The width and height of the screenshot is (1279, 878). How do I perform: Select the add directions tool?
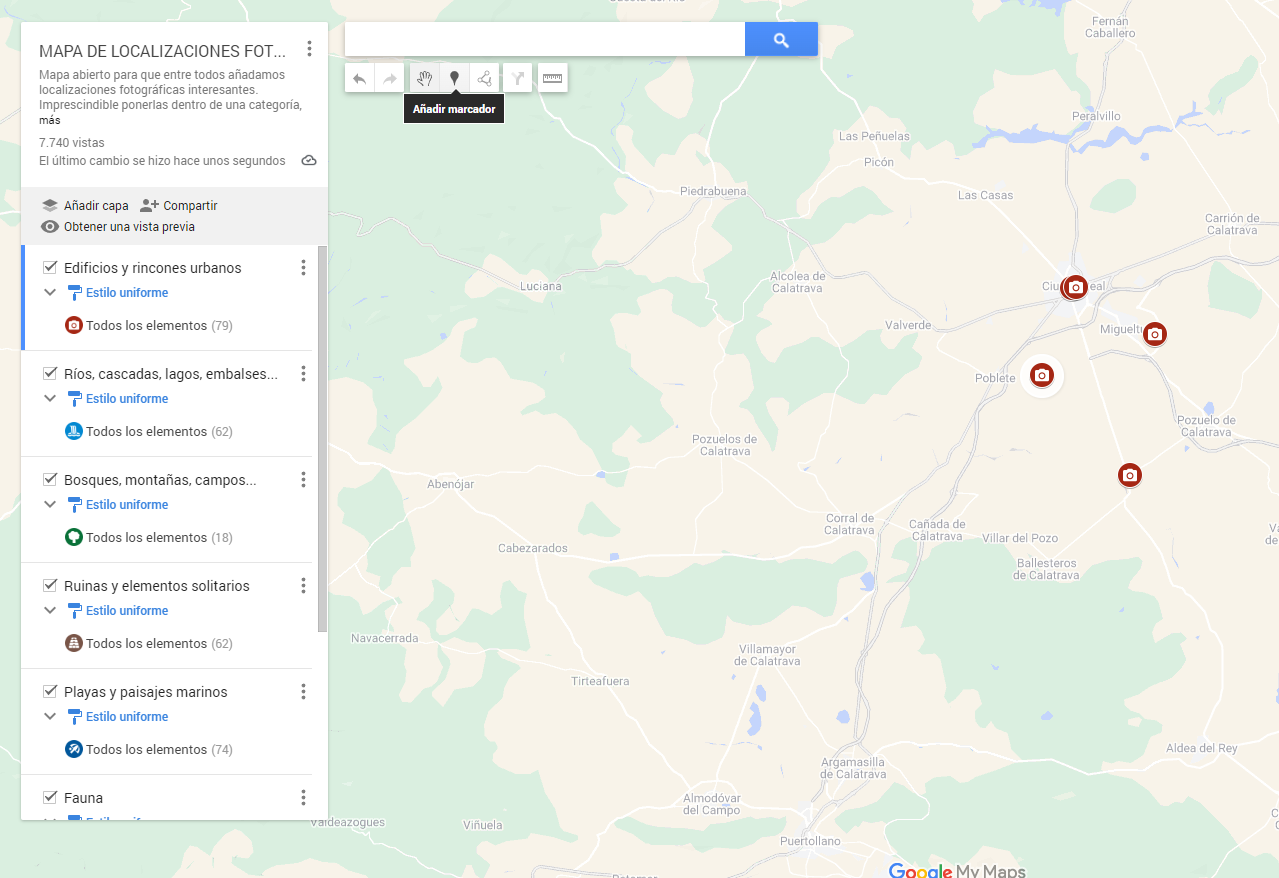coord(517,78)
